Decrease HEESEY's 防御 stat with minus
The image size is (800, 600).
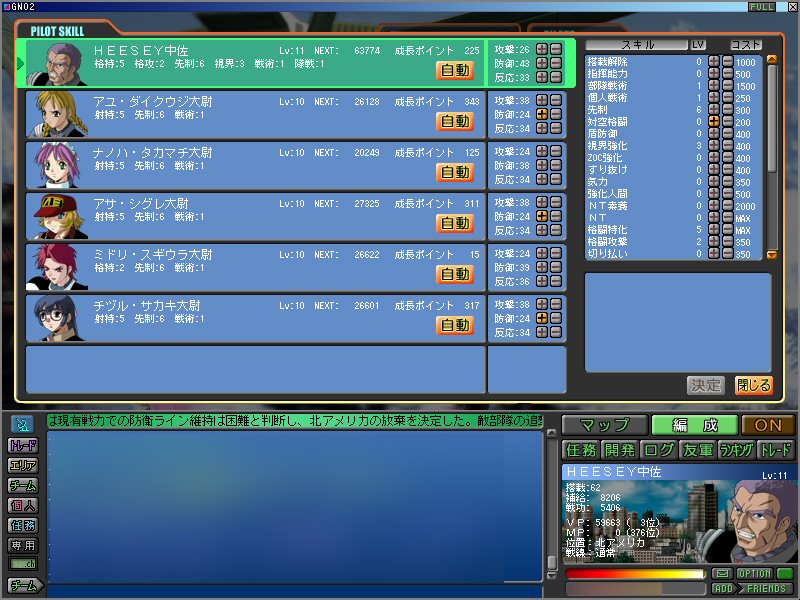pos(555,63)
